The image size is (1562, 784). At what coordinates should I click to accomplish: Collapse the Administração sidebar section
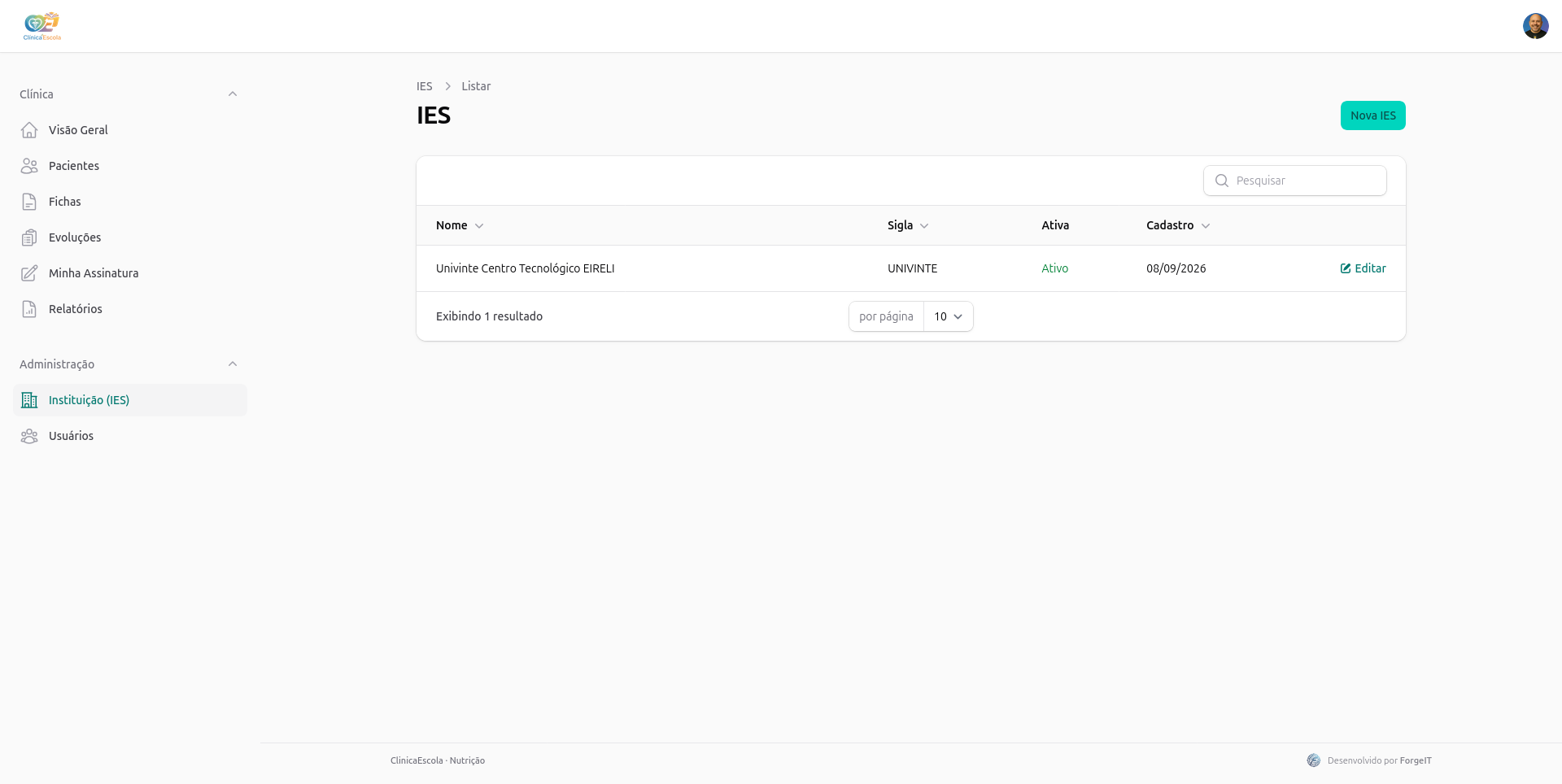(233, 364)
